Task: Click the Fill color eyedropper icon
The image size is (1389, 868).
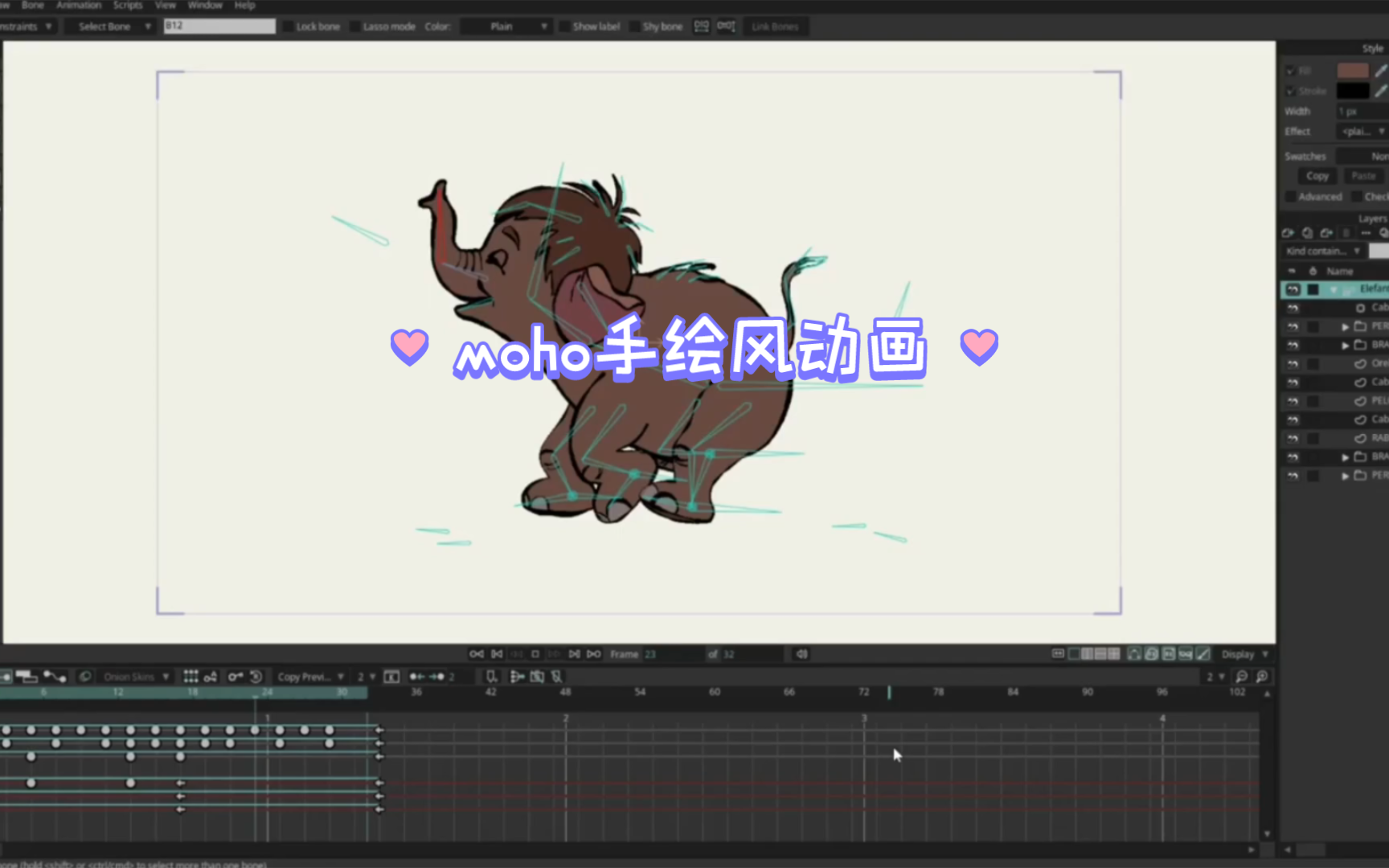Action: [1381, 71]
